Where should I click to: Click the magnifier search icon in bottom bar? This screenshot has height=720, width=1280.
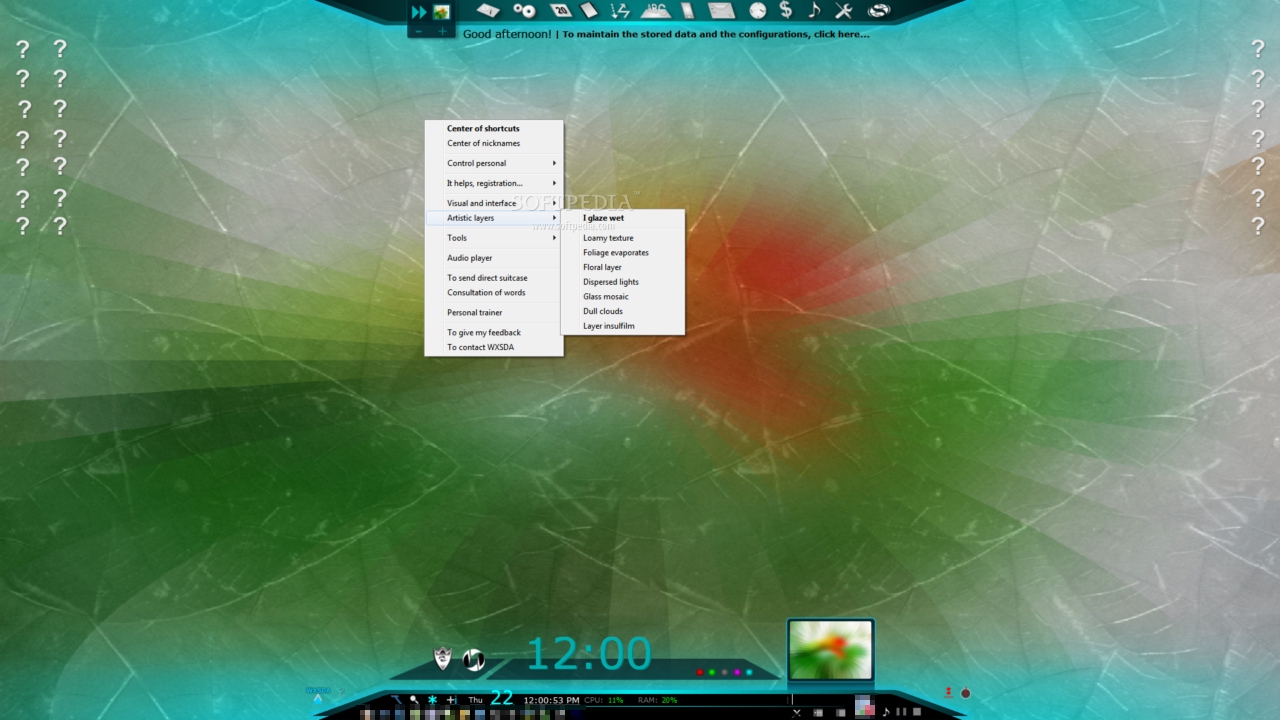click(x=414, y=700)
